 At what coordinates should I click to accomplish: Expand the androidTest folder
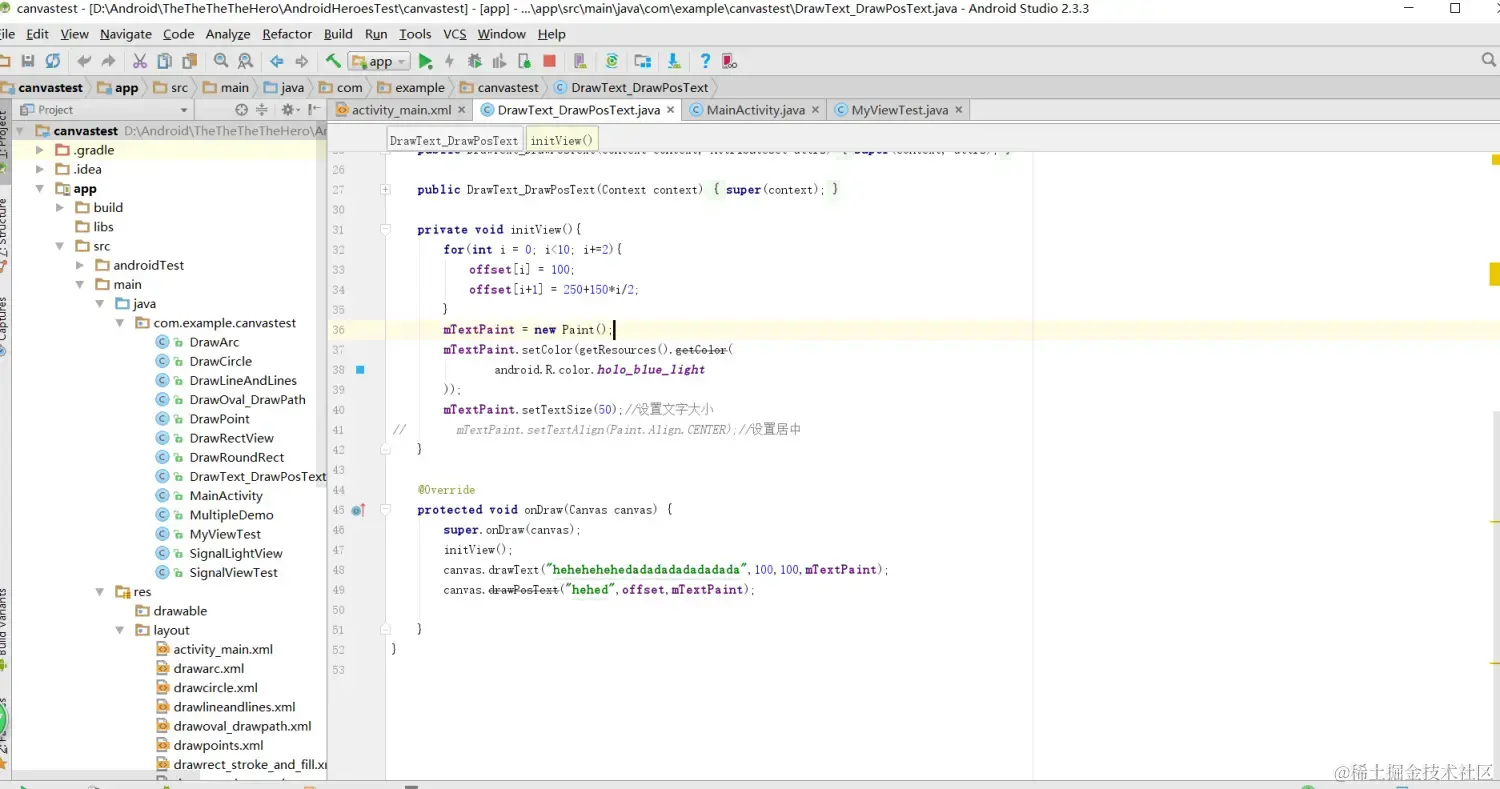pos(80,264)
